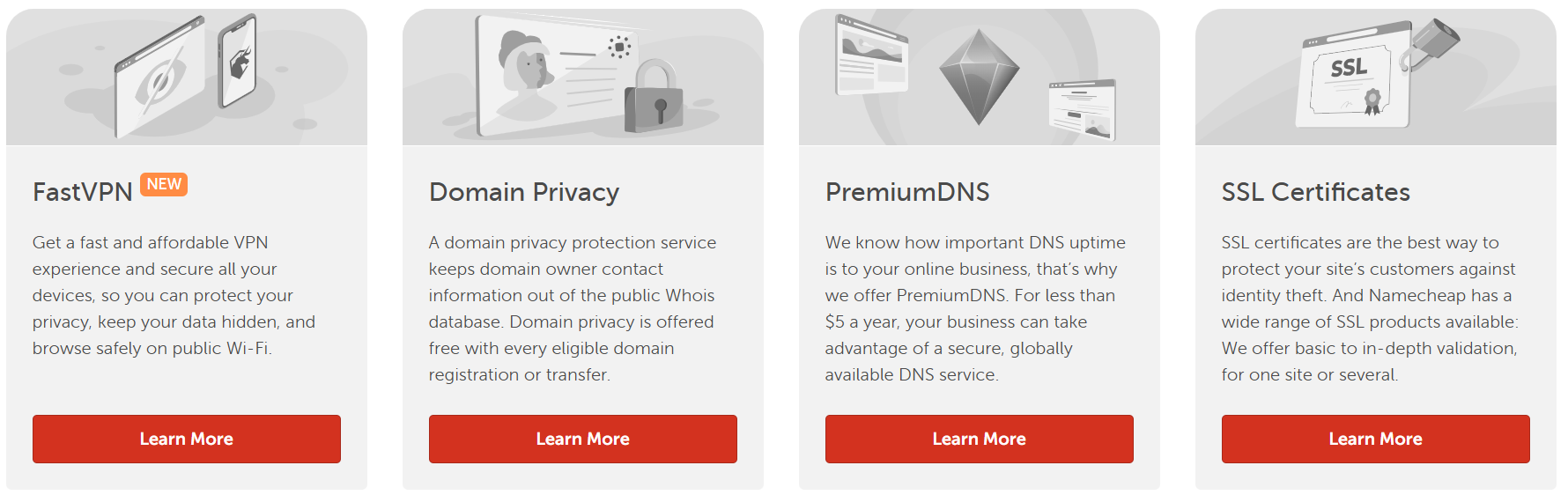The image size is (1568, 495).
Task: Select the PremiumDNS heading text
Action: [907, 192]
